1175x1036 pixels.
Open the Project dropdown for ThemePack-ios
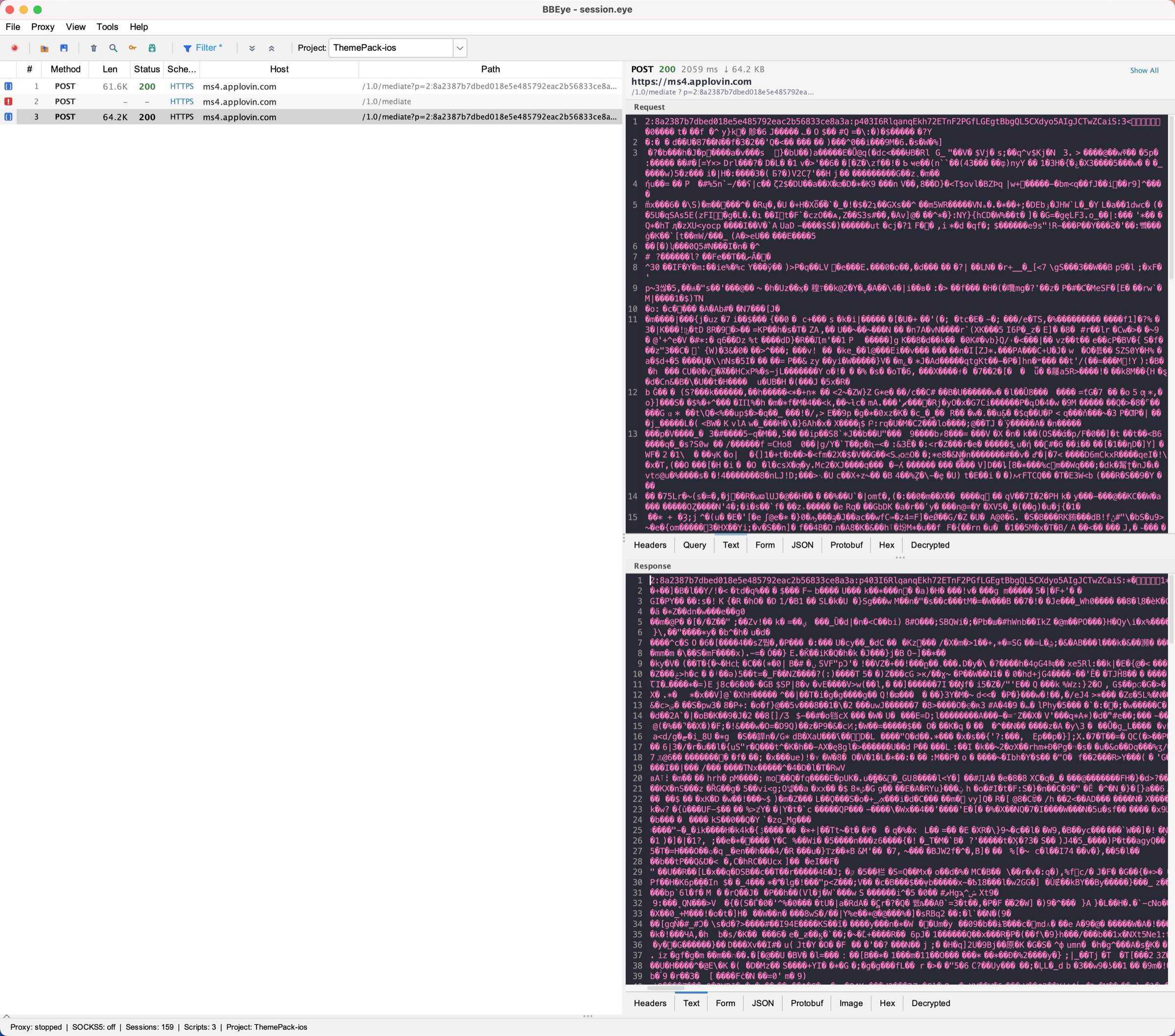459,47
